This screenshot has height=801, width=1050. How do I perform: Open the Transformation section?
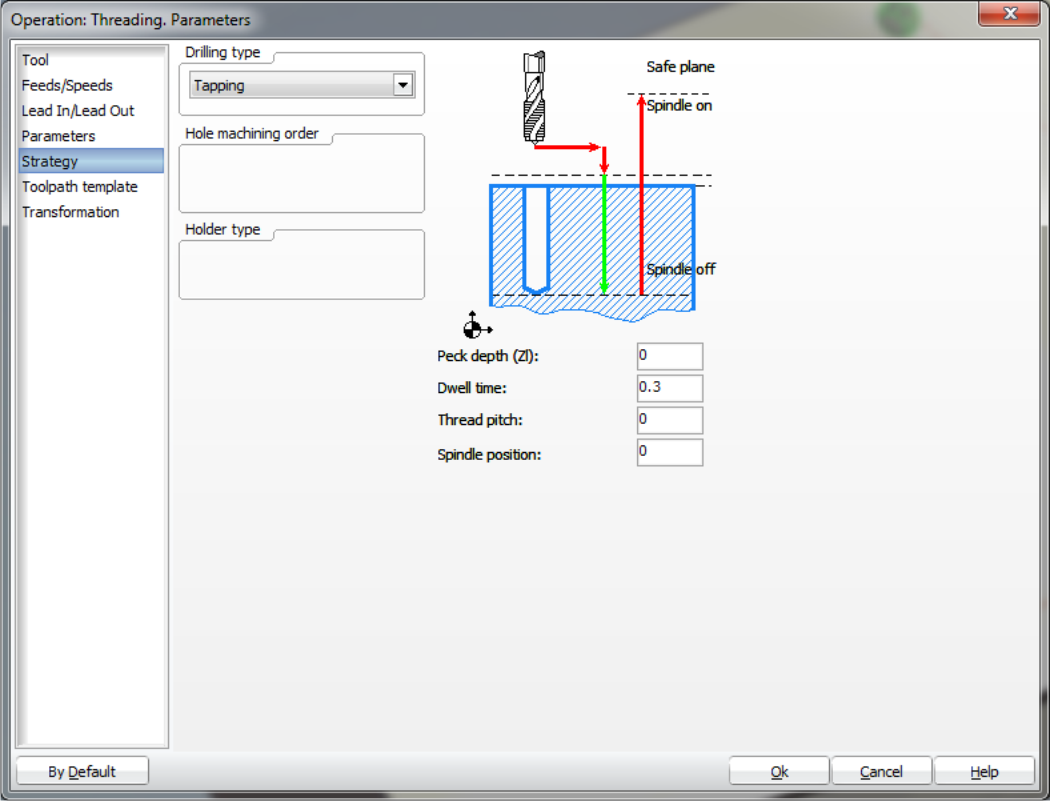(x=70, y=212)
